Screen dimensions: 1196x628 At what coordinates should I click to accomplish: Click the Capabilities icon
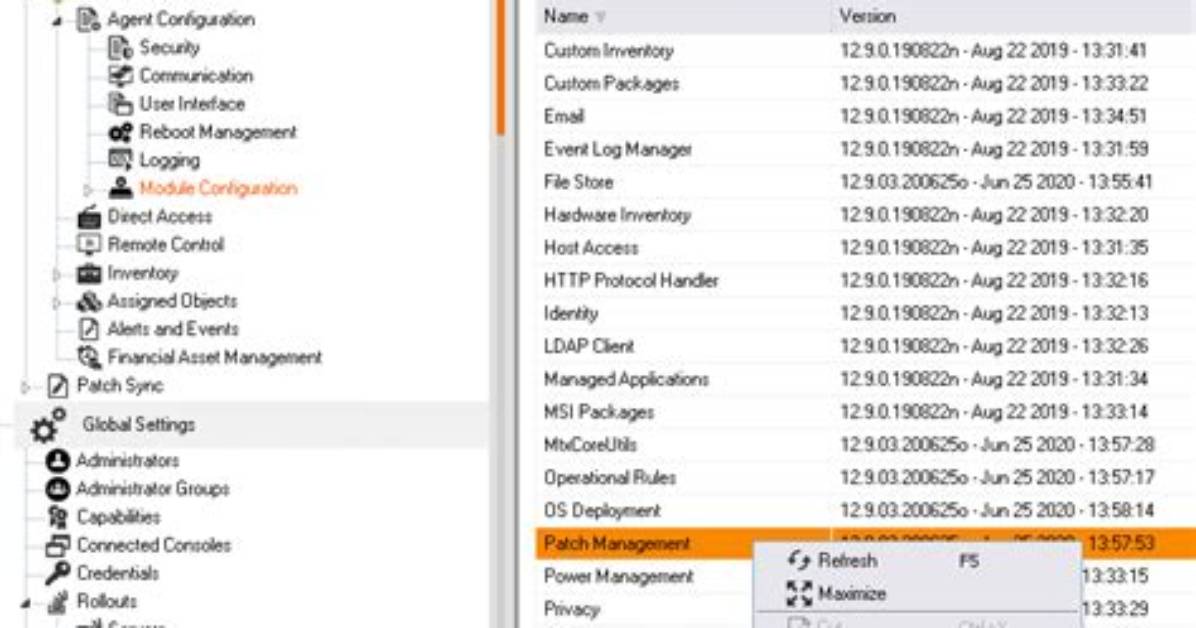(58, 517)
